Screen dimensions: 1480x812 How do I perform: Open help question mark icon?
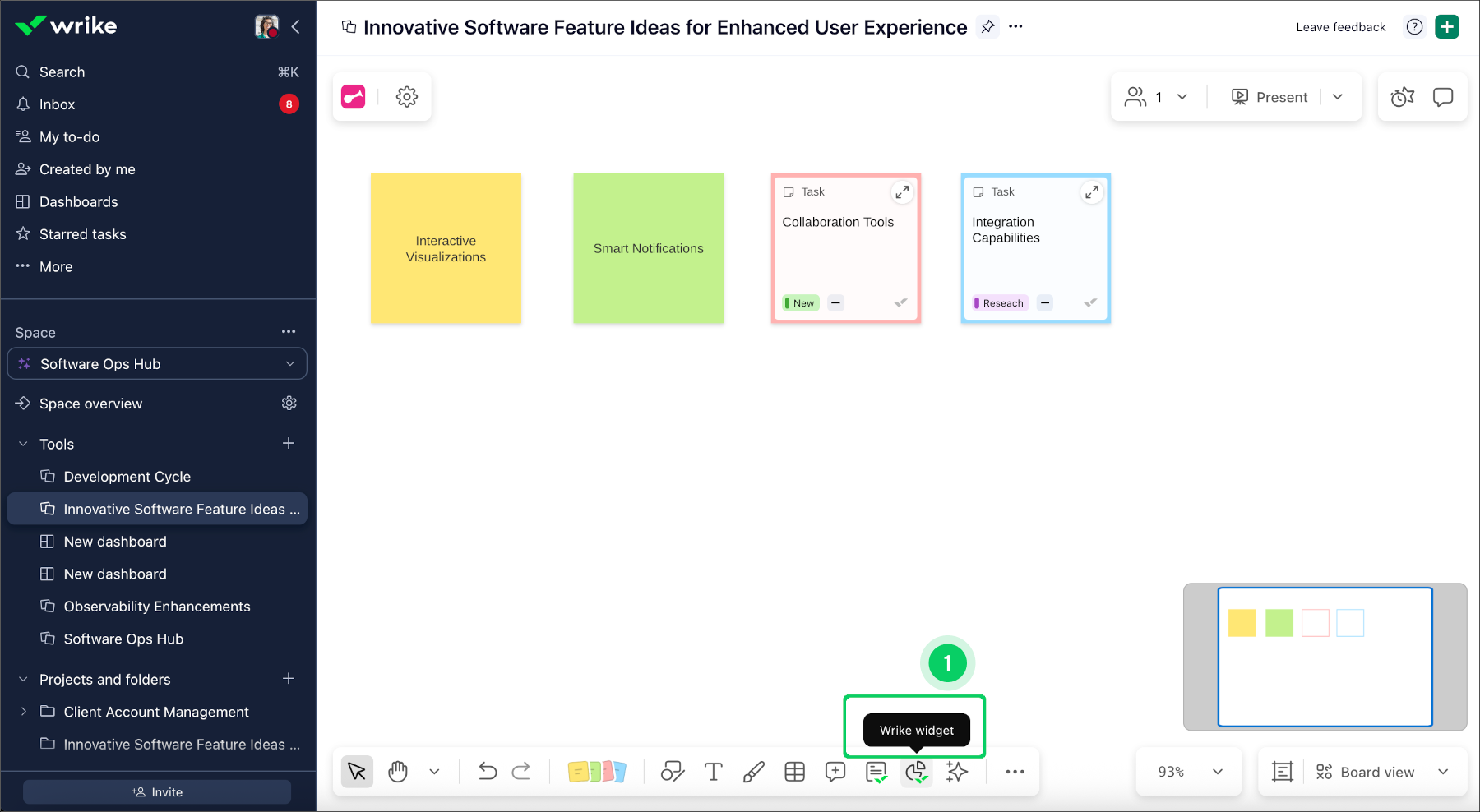1414,27
